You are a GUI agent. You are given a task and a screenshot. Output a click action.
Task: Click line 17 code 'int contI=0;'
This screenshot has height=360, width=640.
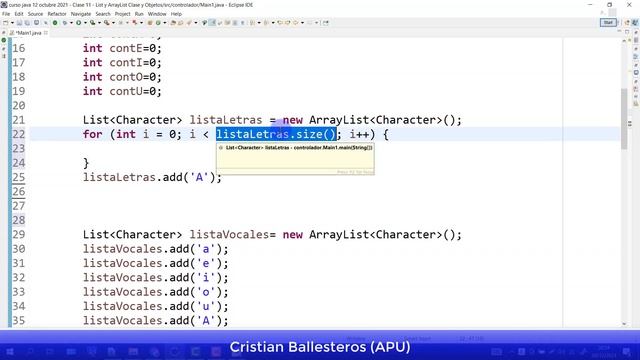[122, 62]
